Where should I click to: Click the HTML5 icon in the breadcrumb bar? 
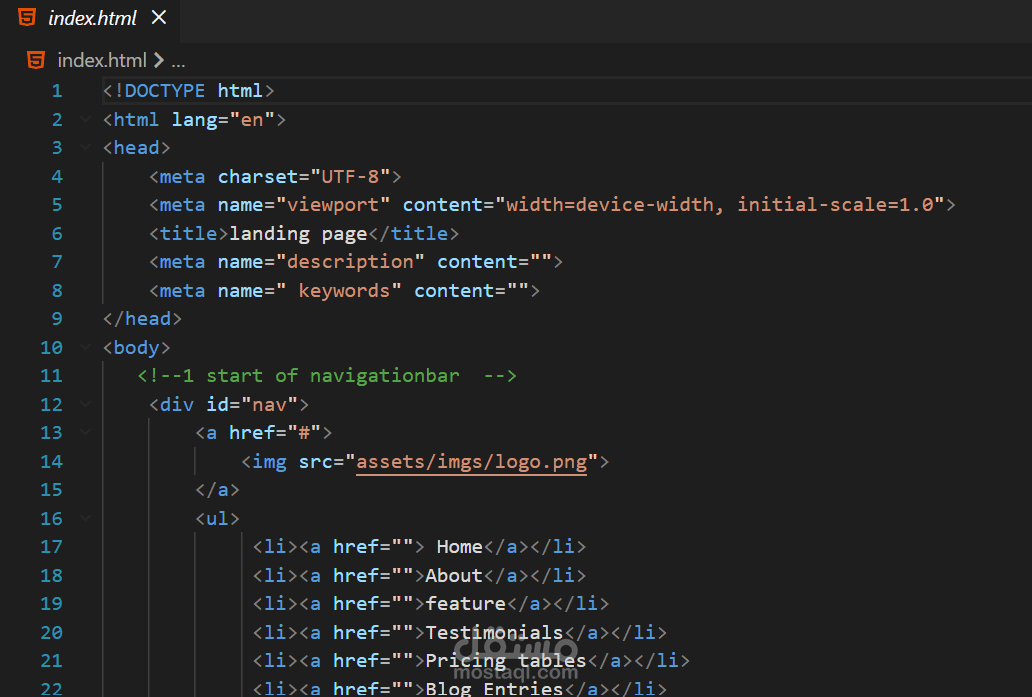(35, 60)
